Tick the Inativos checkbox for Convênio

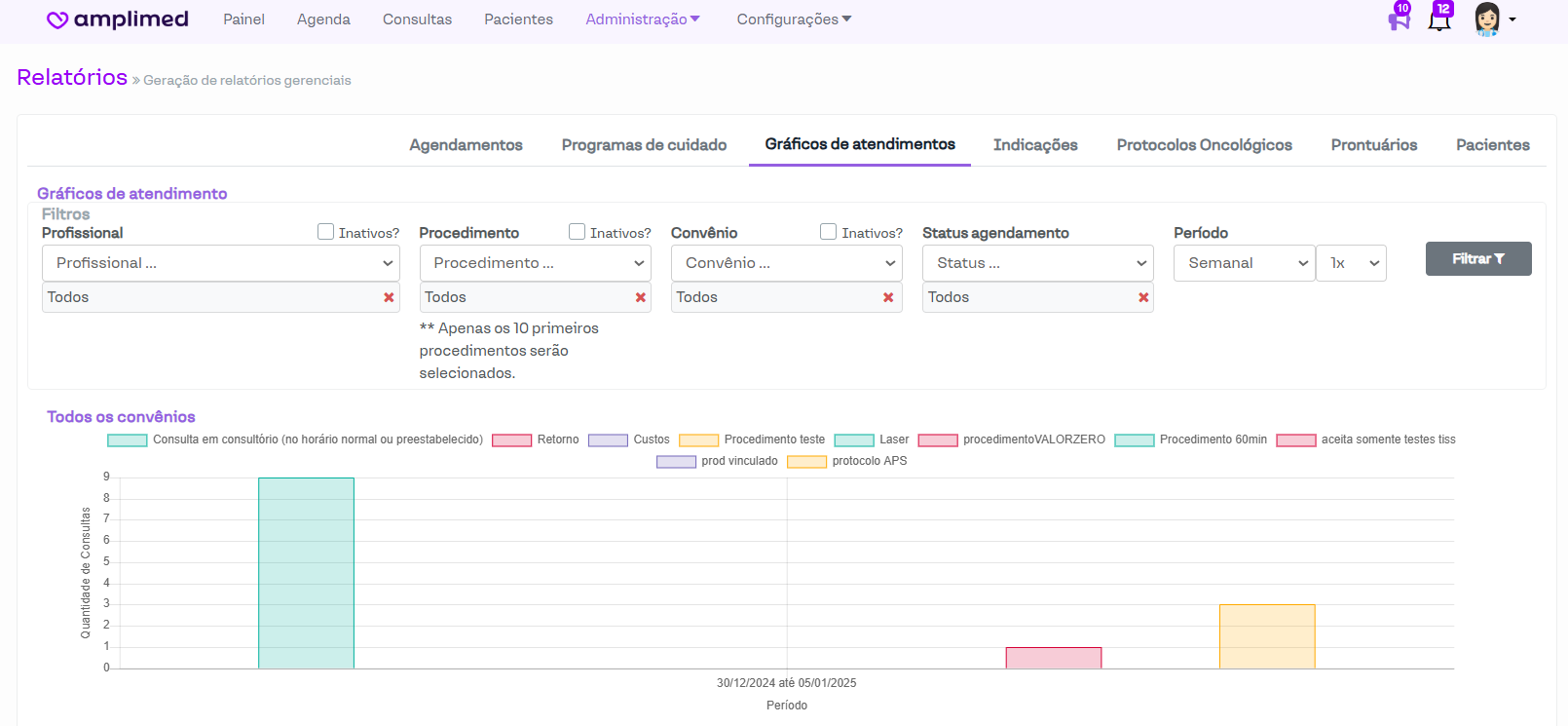pyautogui.click(x=829, y=232)
